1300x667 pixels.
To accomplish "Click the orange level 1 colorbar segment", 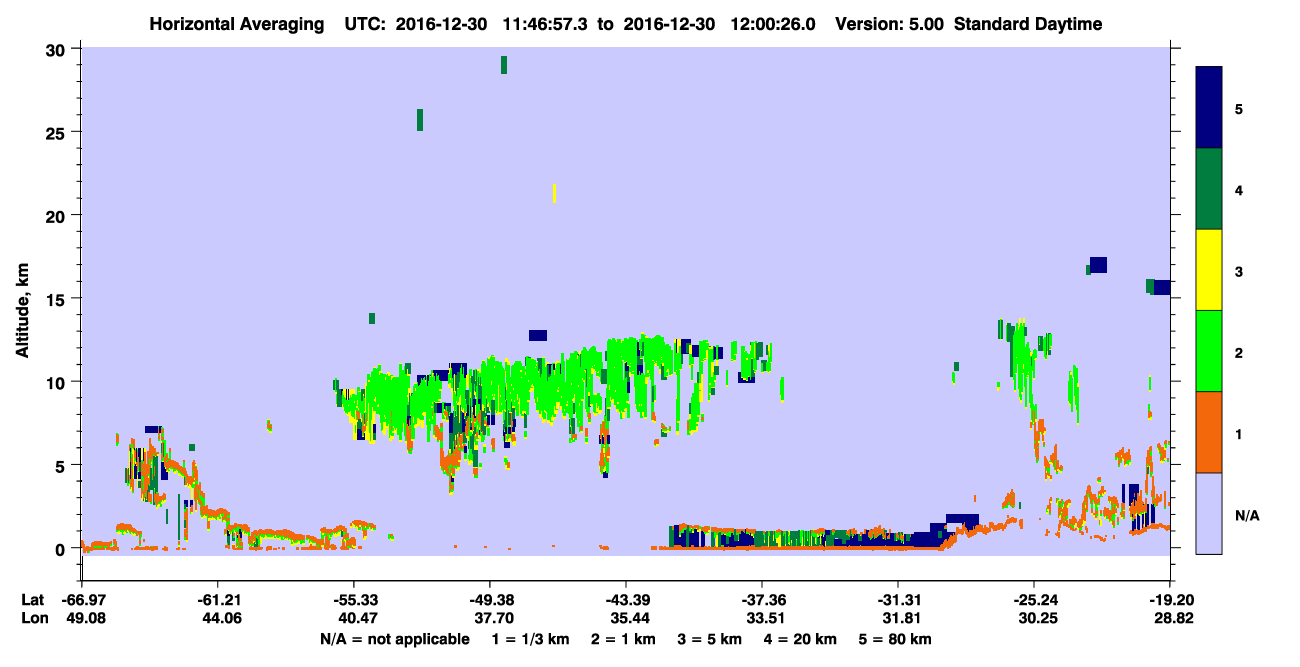I will tap(1209, 432).
